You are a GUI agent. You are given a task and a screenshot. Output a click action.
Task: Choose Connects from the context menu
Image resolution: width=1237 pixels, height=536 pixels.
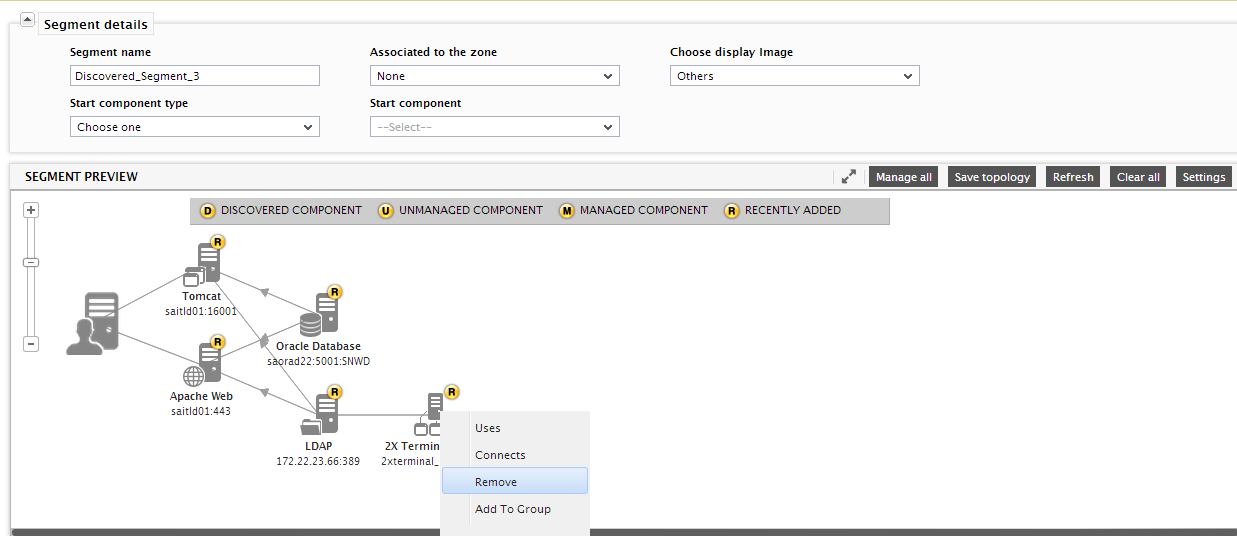(515, 455)
